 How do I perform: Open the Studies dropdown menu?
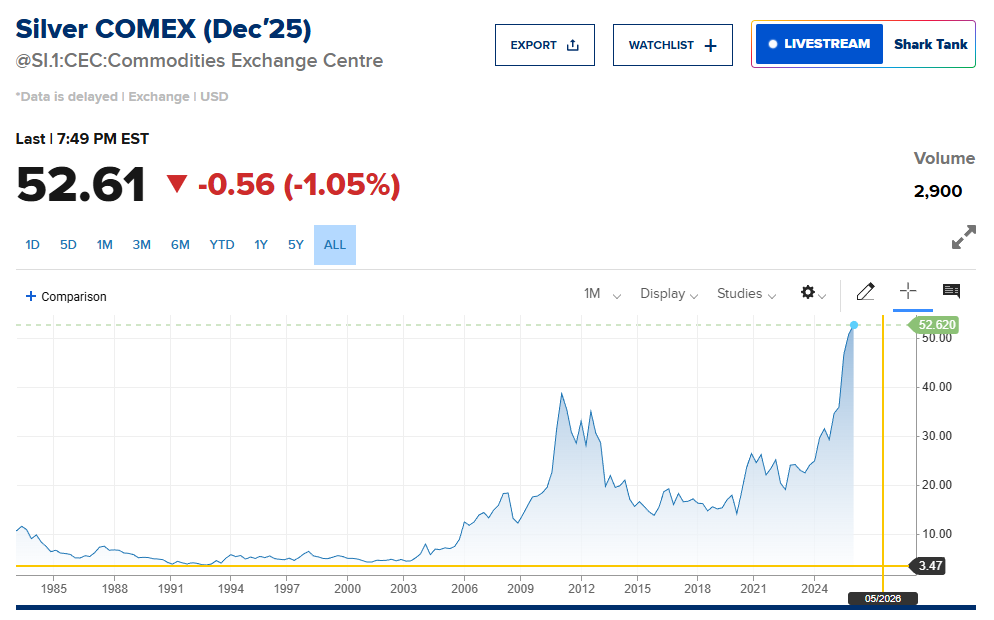click(x=746, y=294)
